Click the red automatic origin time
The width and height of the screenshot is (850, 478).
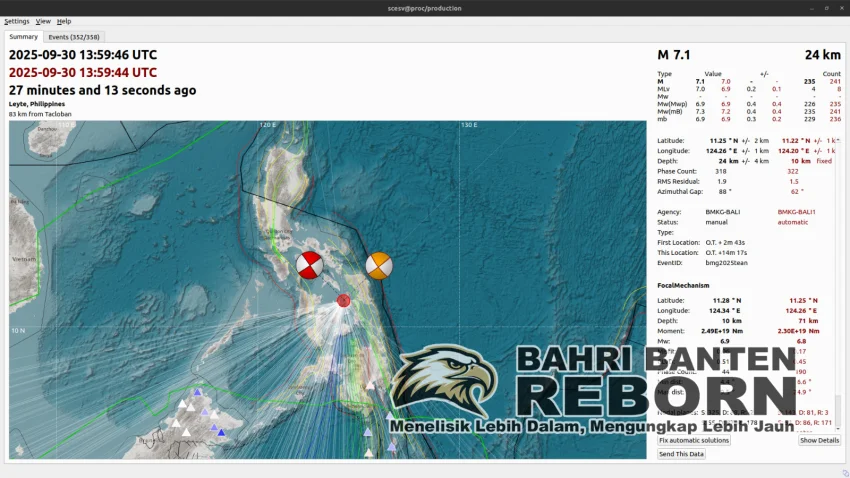83,72
